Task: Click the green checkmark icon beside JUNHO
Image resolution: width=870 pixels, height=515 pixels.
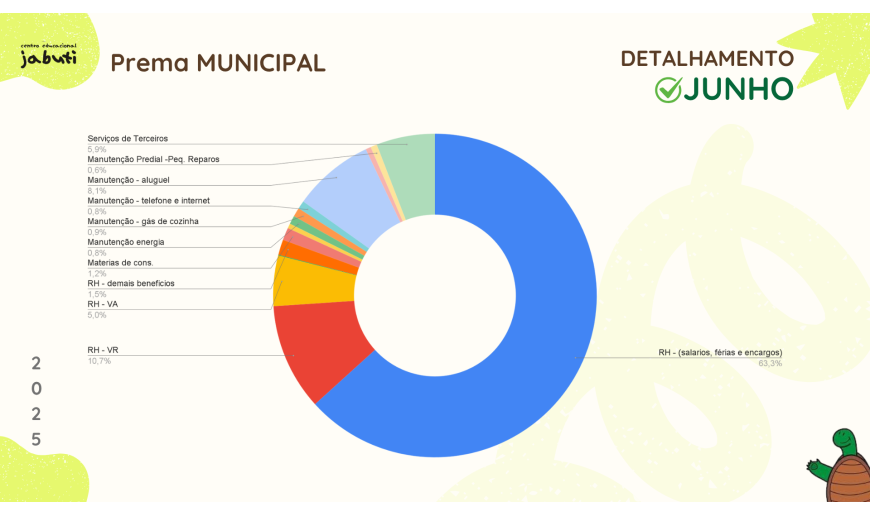Action: tap(667, 90)
